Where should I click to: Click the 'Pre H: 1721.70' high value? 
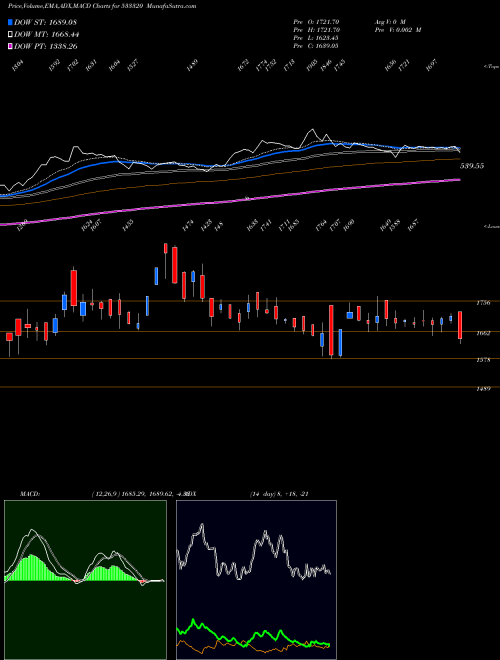click(316, 29)
